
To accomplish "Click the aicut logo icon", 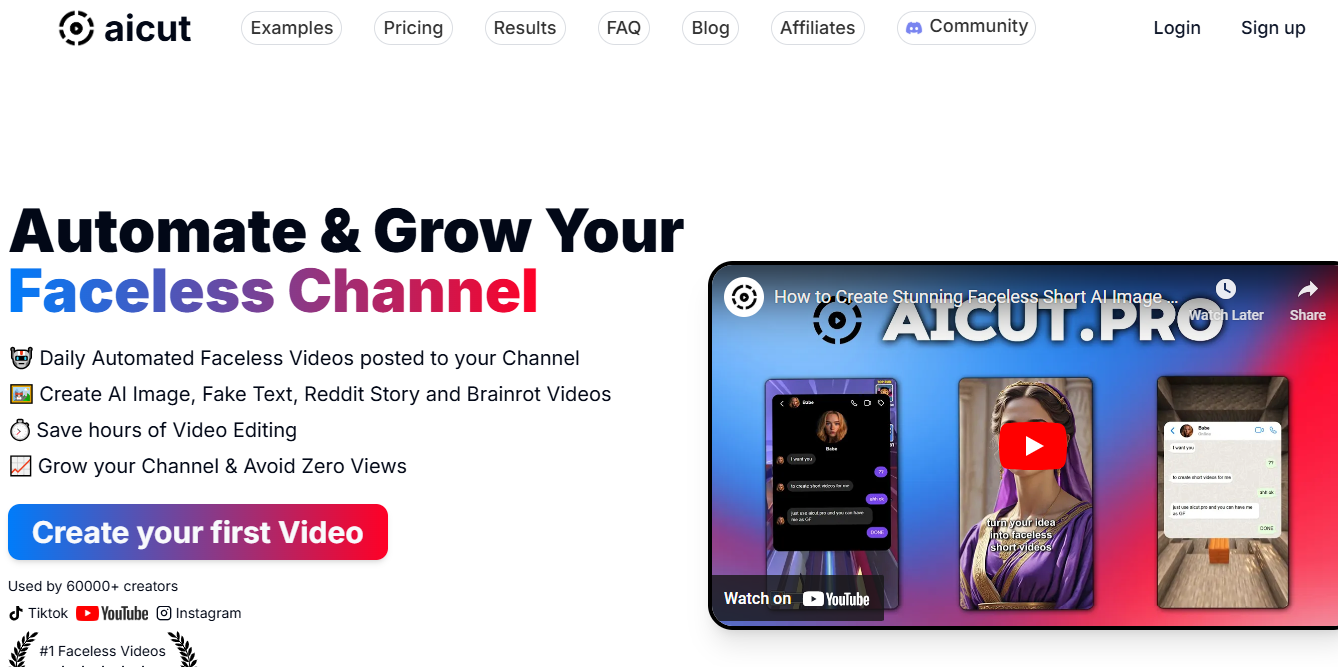I will coord(76,28).
